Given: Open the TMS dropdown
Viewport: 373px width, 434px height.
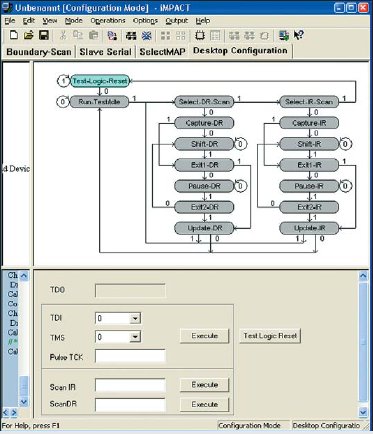Looking at the screenshot, I should 135,337.
